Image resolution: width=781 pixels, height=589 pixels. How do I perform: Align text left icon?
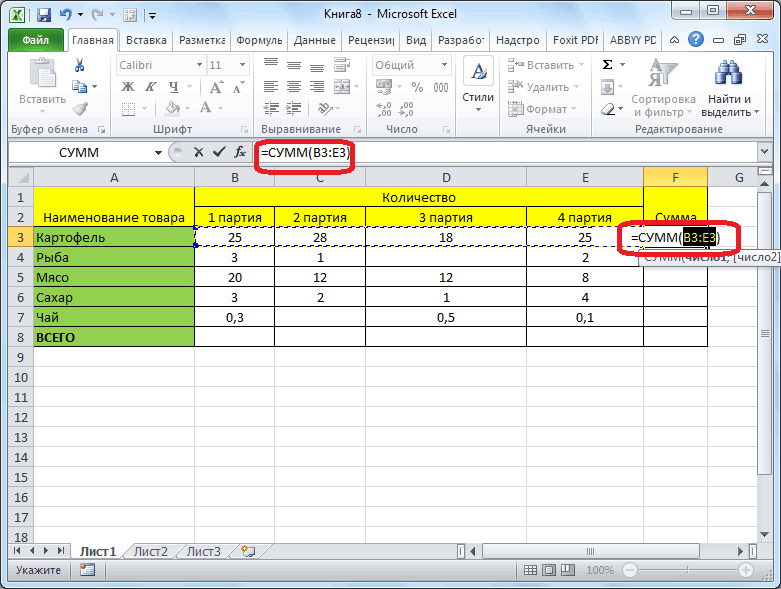[270, 87]
